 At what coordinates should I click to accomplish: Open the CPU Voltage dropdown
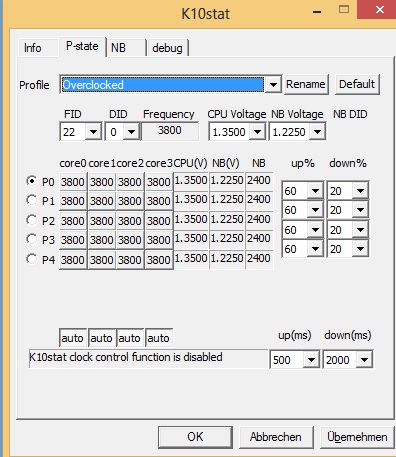pyautogui.click(x=257, y=132)
